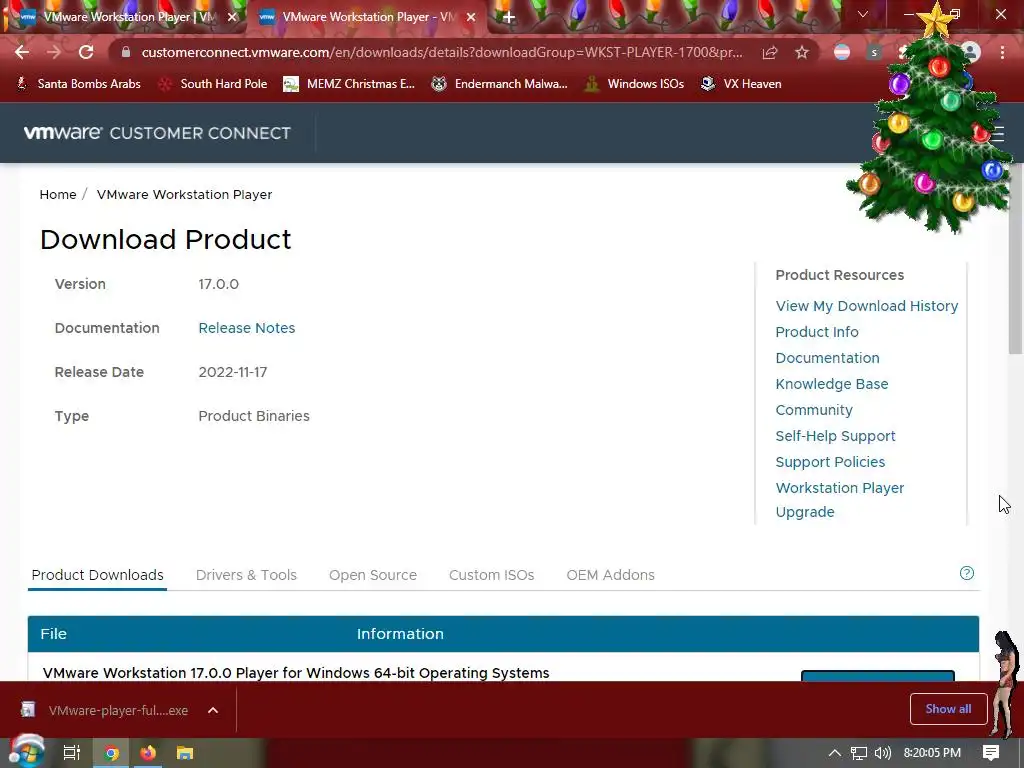
Task: Open the Knowledge Base link
Action: [831, 384]
